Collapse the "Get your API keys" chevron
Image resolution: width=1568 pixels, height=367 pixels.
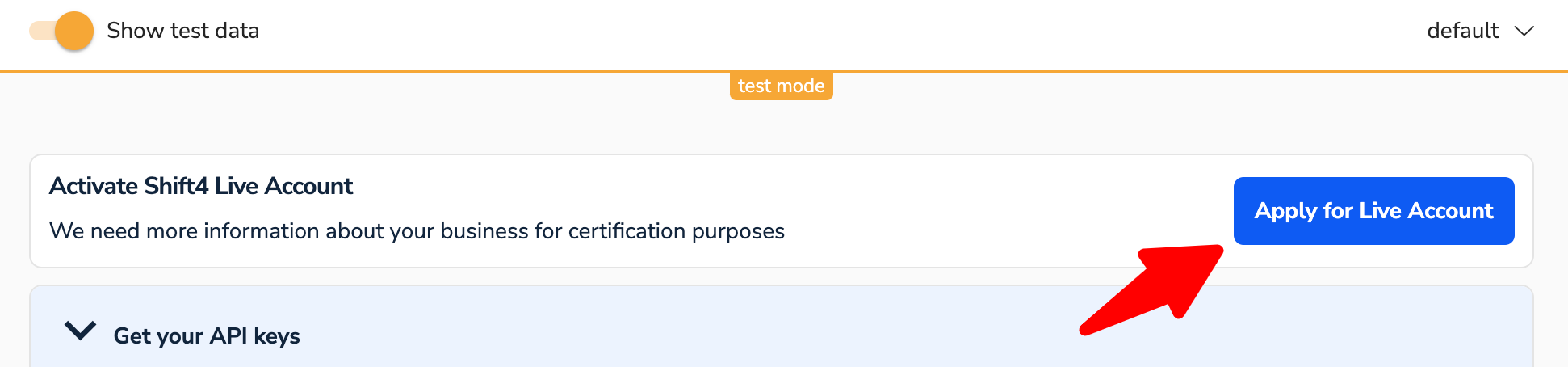(81, 331)
